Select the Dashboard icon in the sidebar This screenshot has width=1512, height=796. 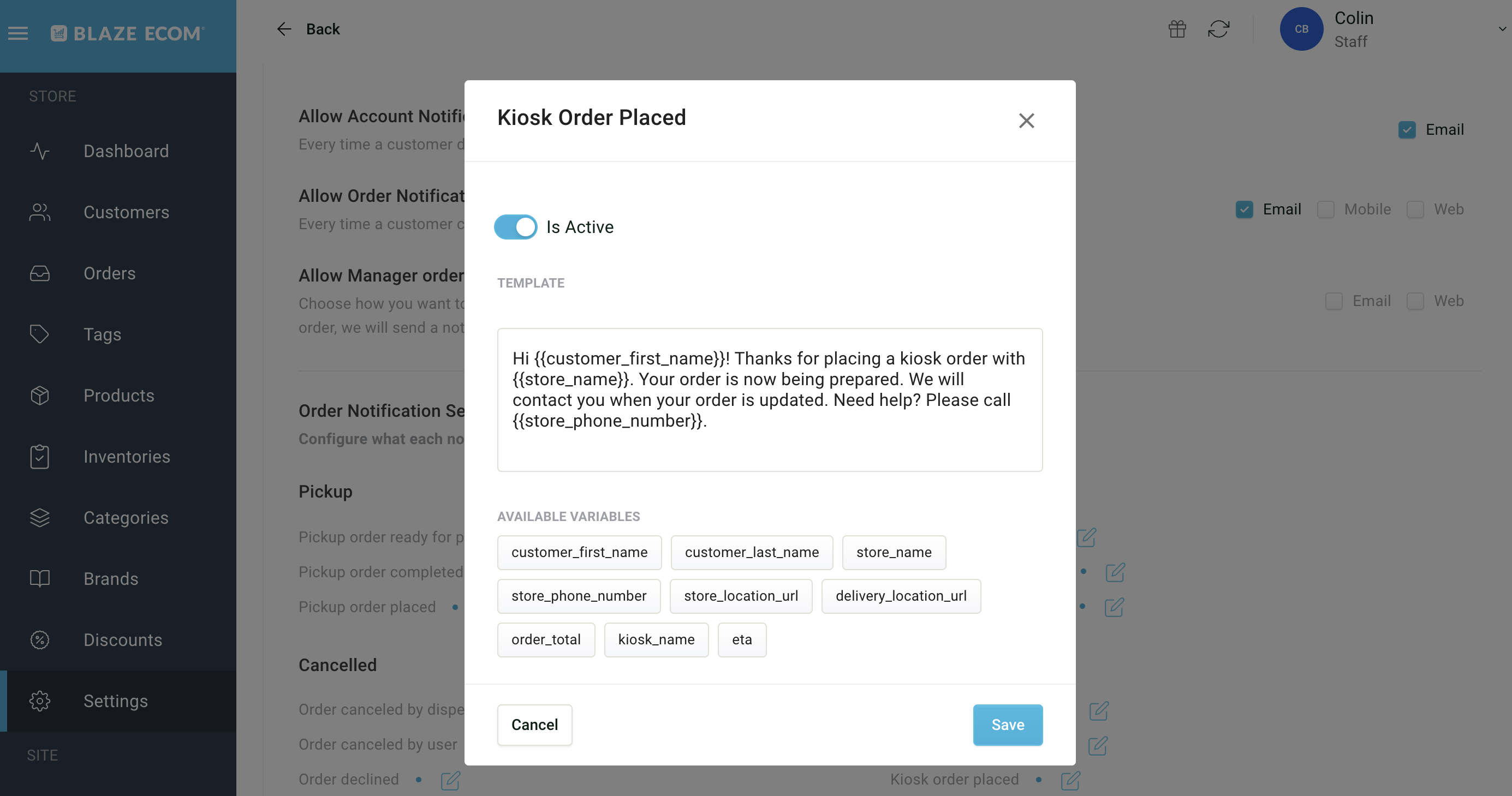(x=39, y=151)
